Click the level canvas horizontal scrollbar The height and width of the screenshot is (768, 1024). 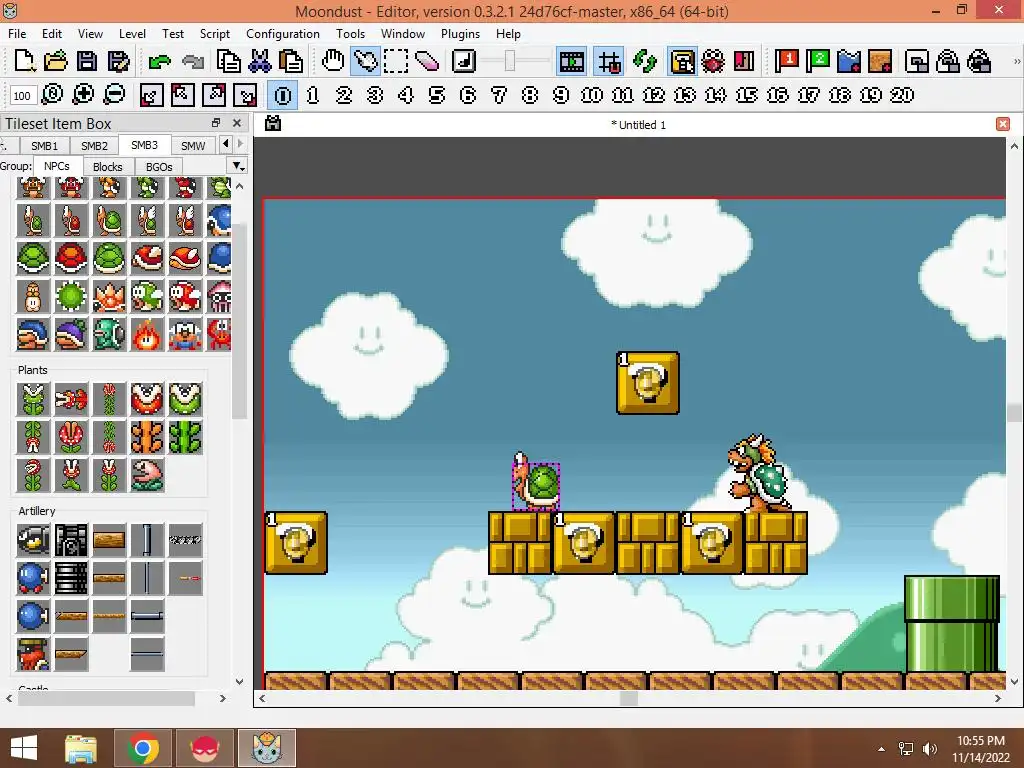(x=630, y=698)
